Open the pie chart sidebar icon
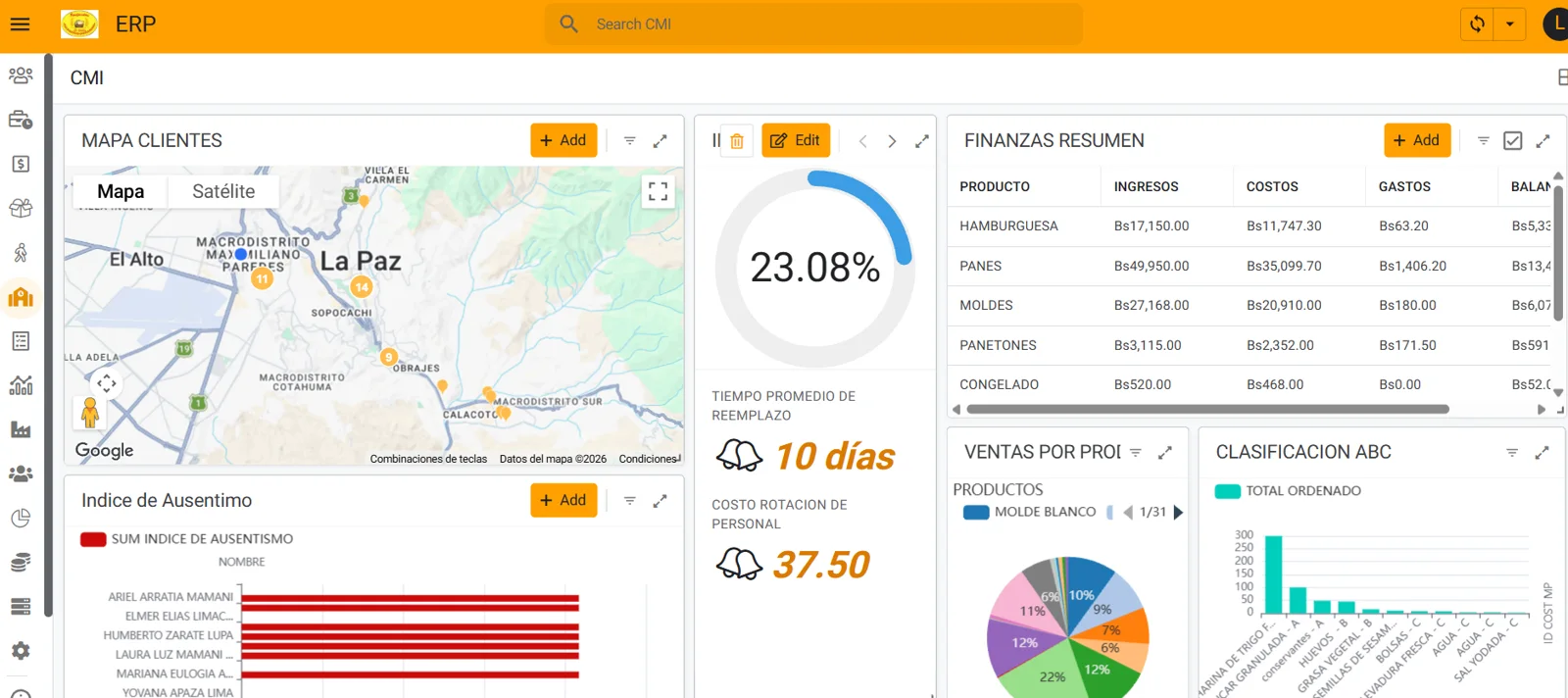 21,518
